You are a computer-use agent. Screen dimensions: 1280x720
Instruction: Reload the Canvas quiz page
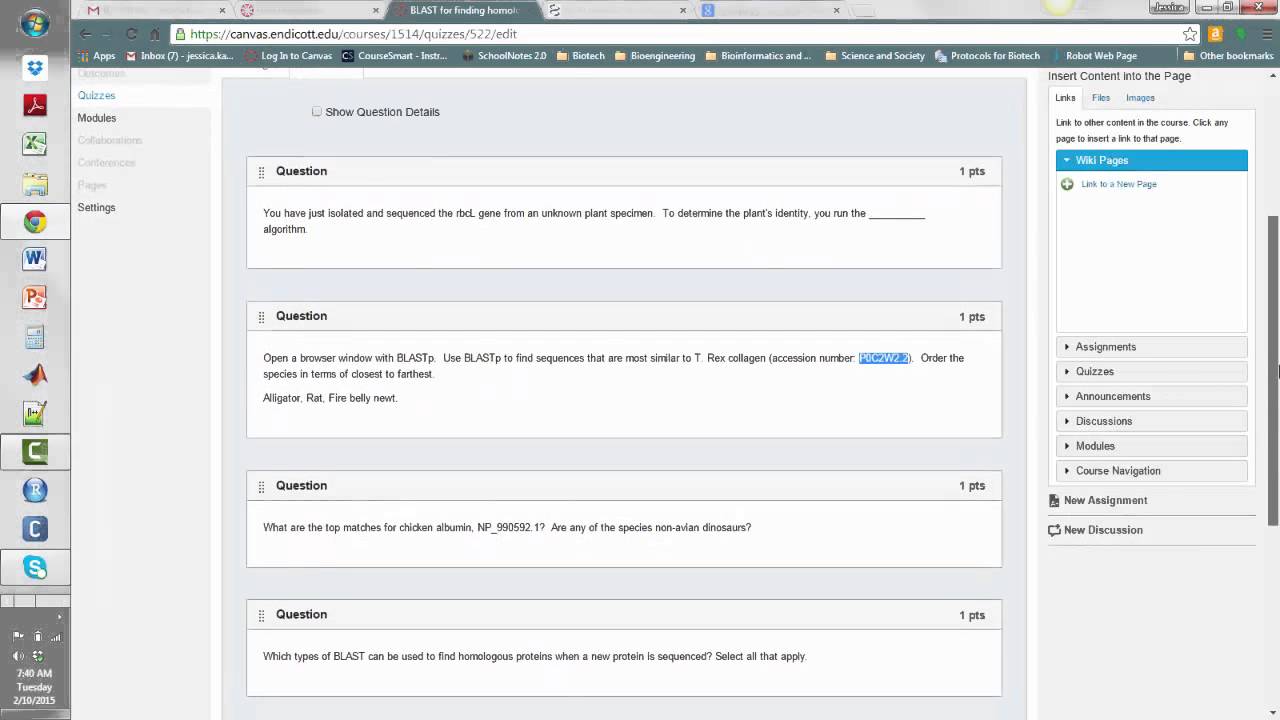point(131,34)
